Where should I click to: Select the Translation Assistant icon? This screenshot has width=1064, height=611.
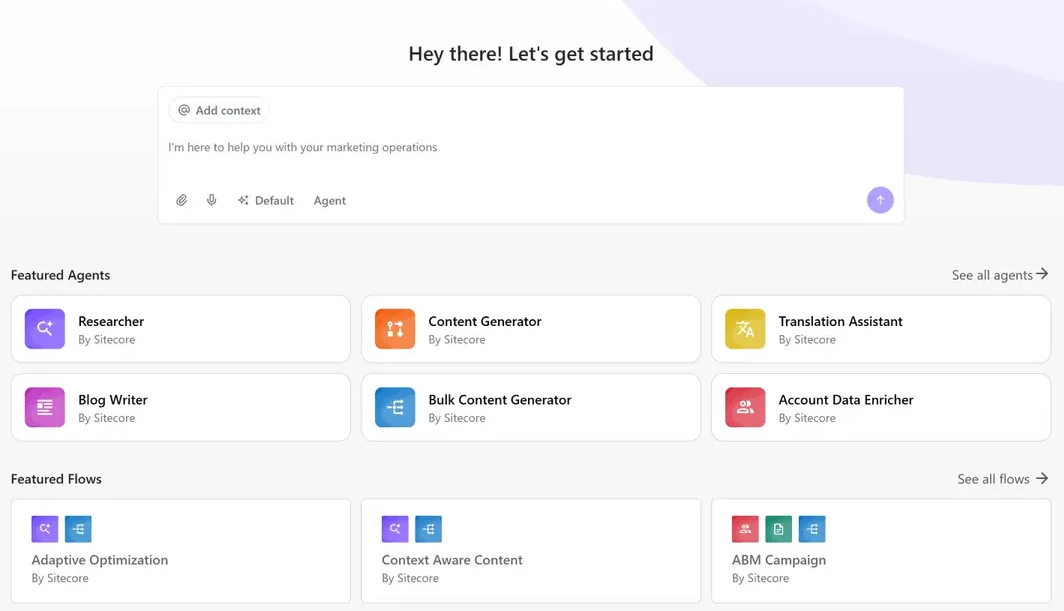[744, 328]
